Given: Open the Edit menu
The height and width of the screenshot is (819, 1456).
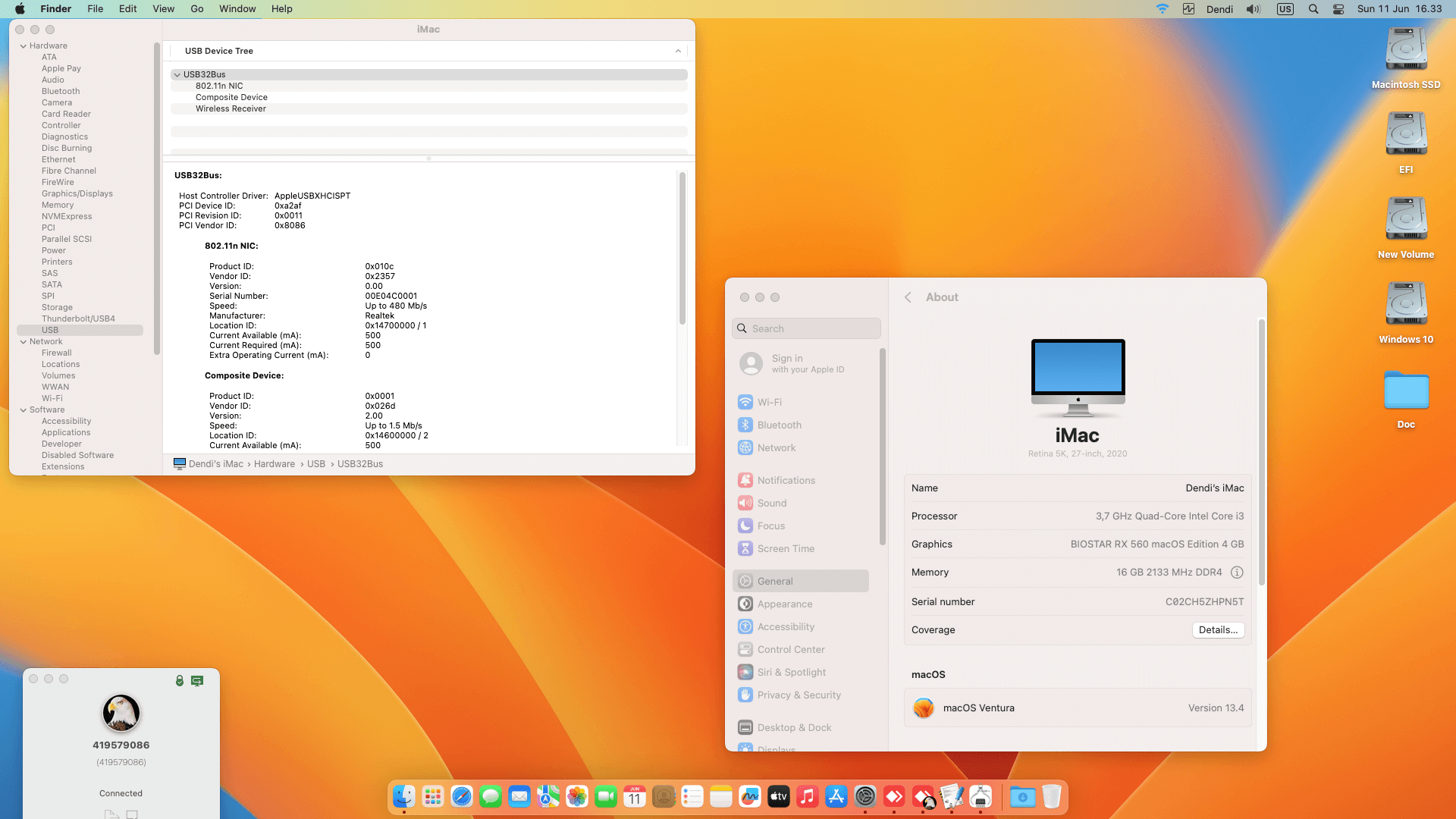Looking at the screenshot, I should click(127, 9).
